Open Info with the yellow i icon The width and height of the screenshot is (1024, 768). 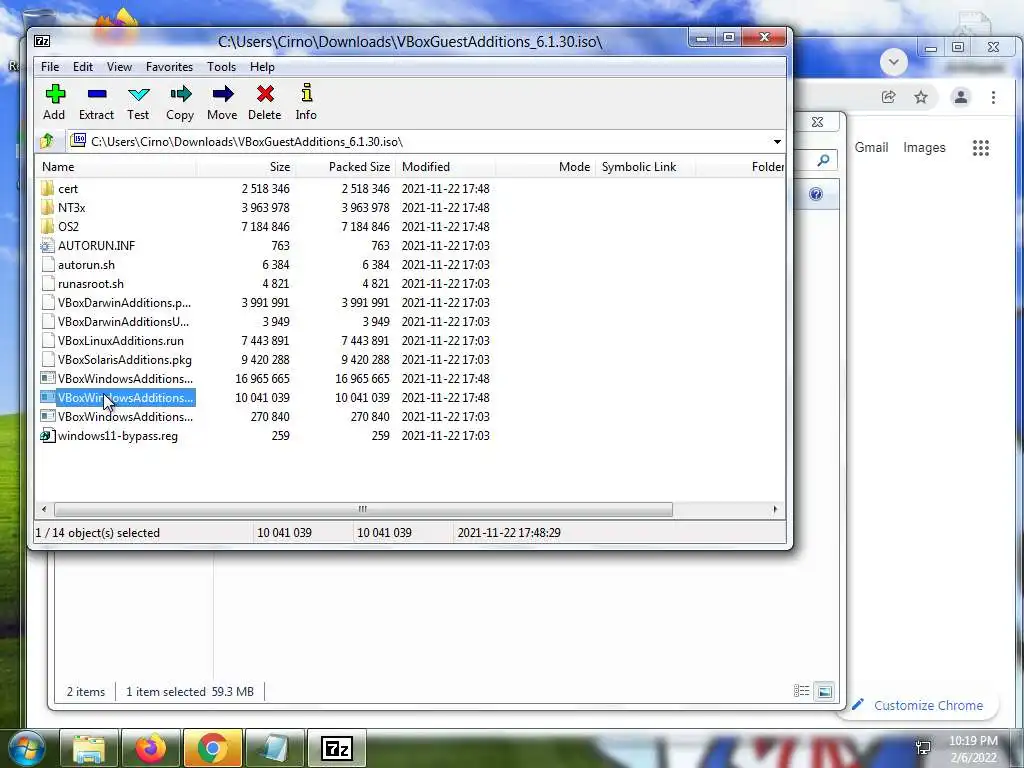[x=306, y=93]
